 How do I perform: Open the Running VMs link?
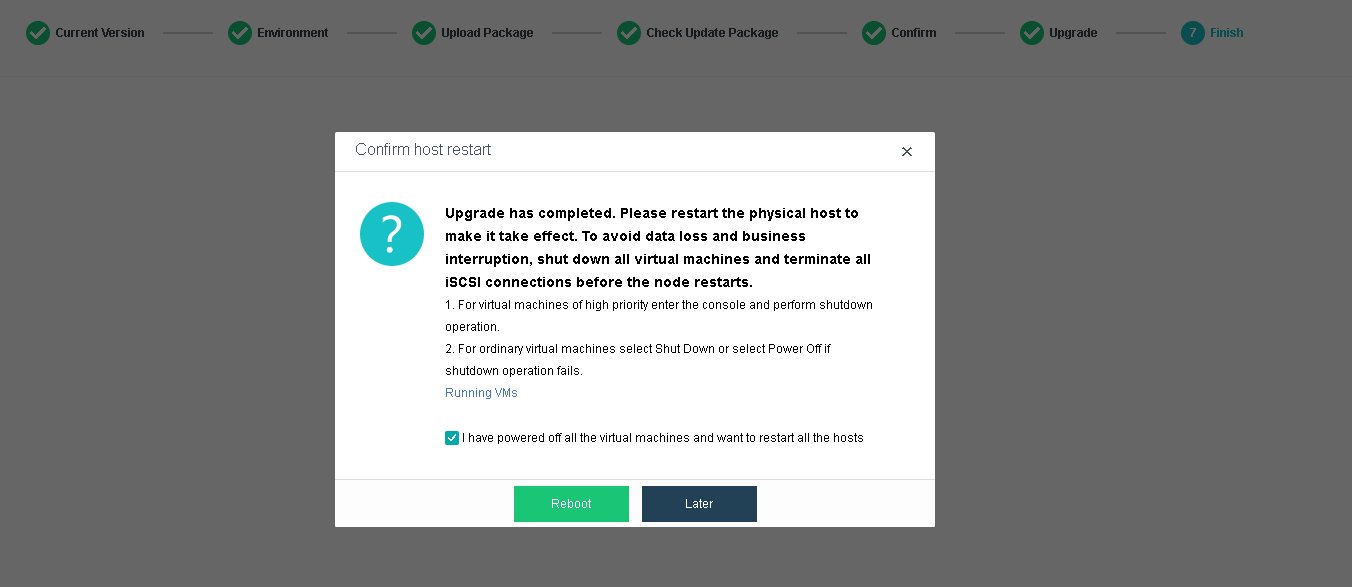[x=481, y=393]
